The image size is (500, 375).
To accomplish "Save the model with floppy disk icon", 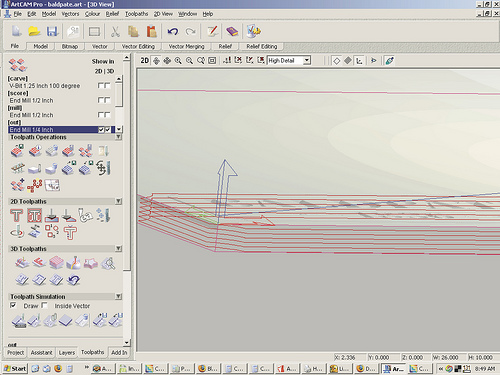I will click(52, 31).
